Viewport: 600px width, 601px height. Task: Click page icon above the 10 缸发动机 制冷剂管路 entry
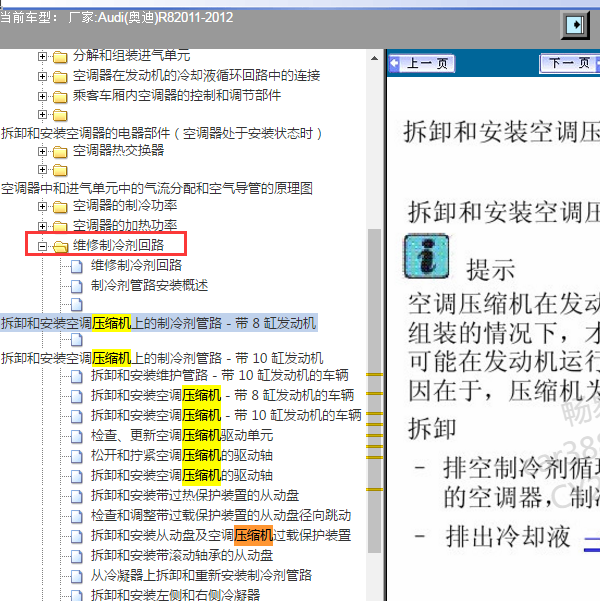[77, 339]
